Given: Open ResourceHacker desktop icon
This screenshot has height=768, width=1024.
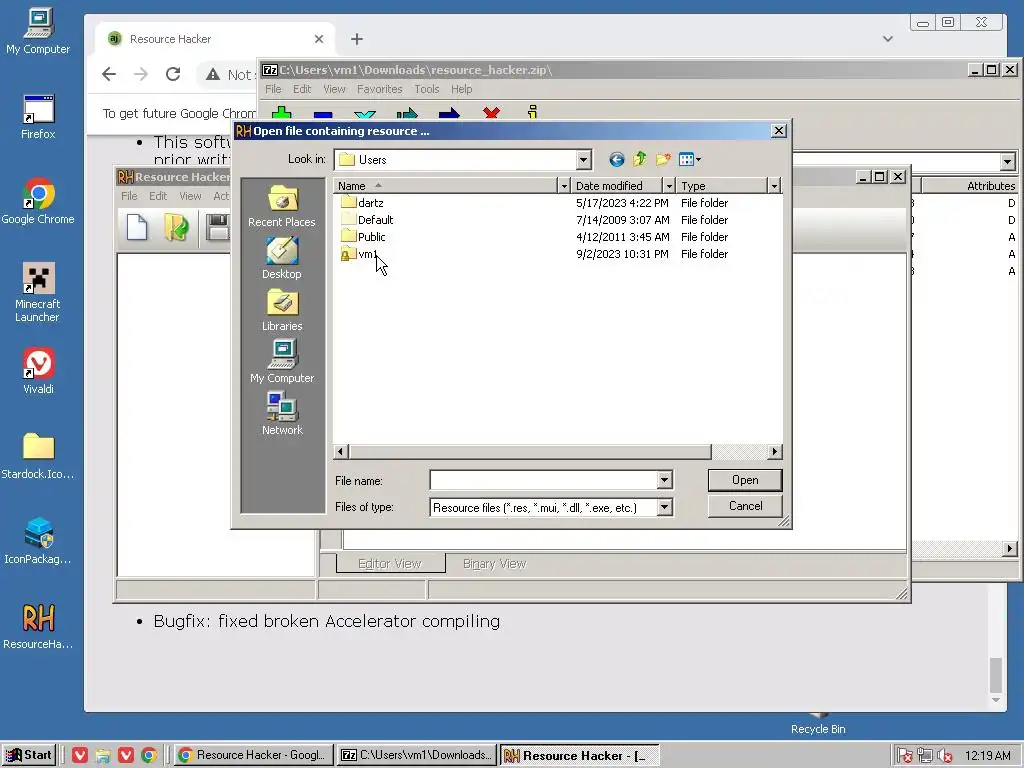Looking at the screenshot, I should click(38, 626).
